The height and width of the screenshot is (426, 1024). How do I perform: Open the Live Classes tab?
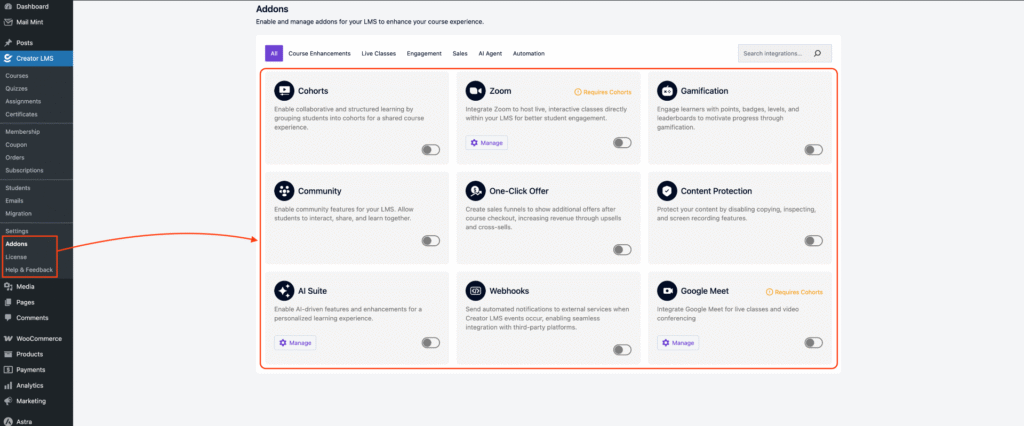pos(379,54)
